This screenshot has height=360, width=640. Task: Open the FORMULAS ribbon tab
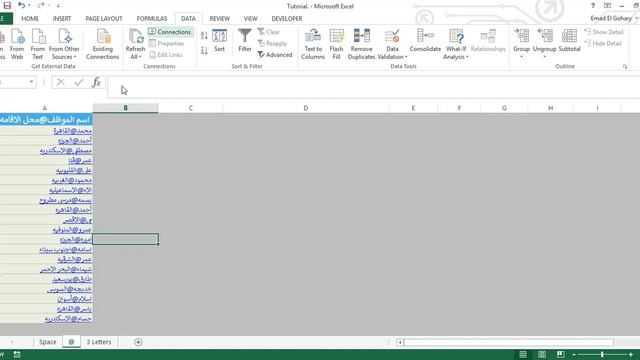(x=152, y=18)
